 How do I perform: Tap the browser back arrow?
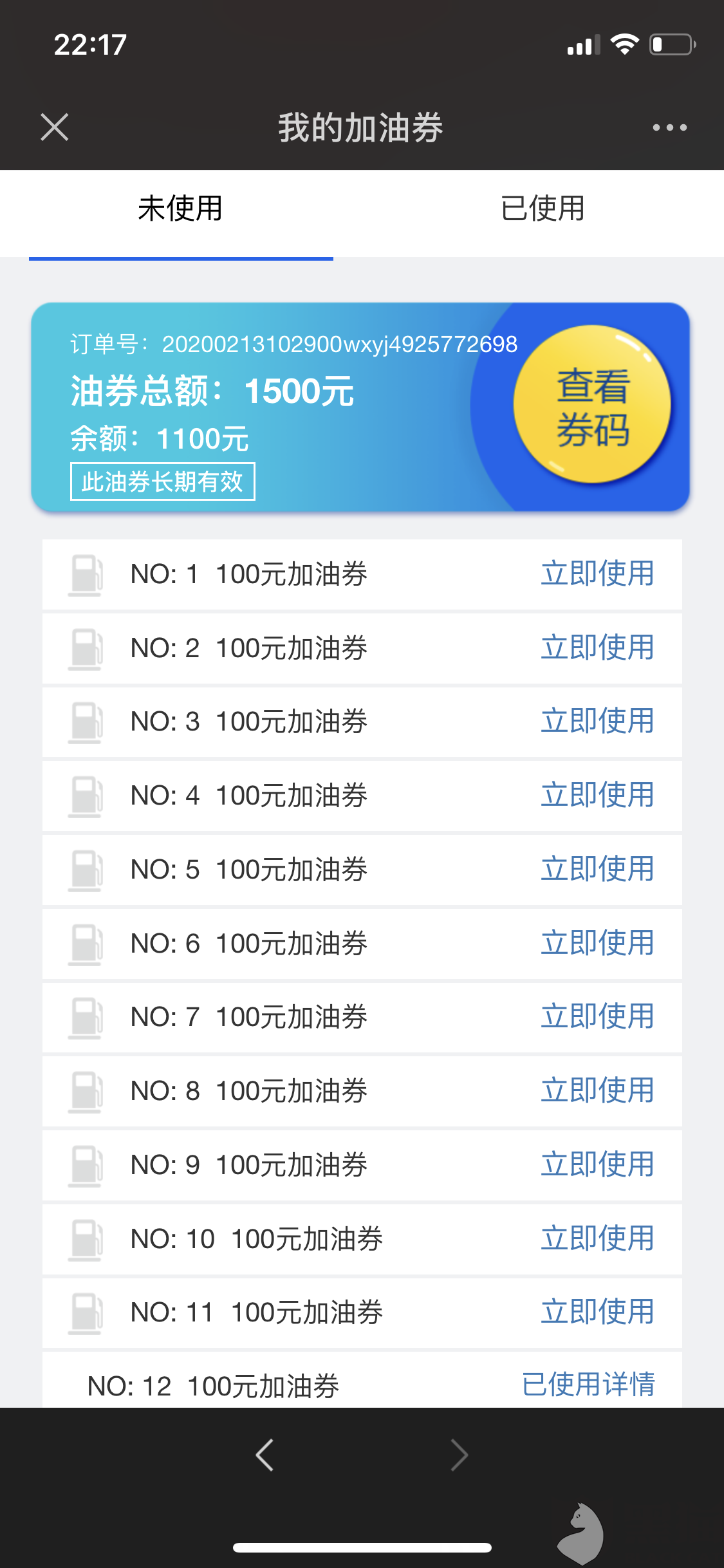click(265, 1455)
